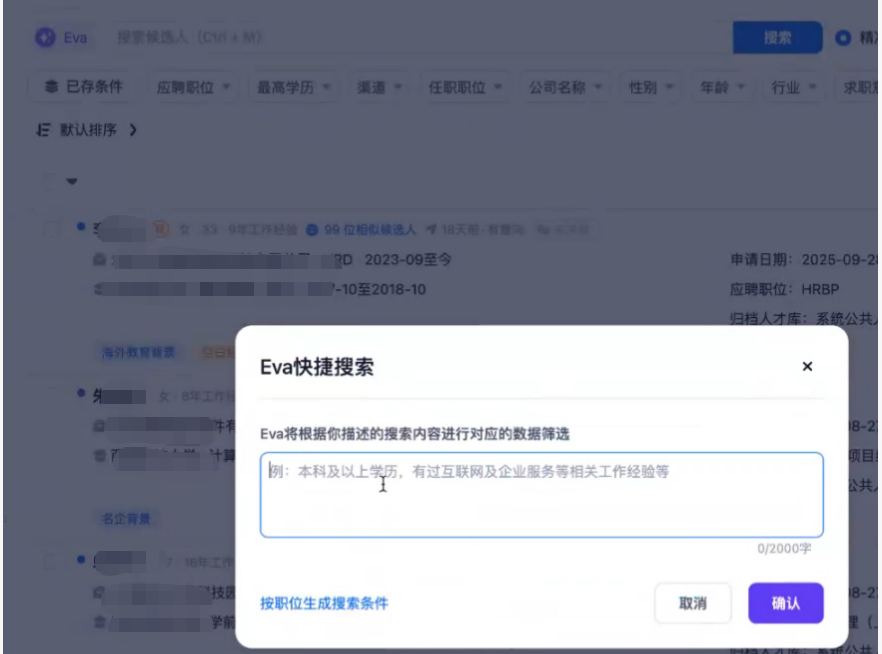The image size is (882, 654).
Task: Tick the select-all checkbox above candidate list
Action: pyautogui.click(x=50, y=181)
